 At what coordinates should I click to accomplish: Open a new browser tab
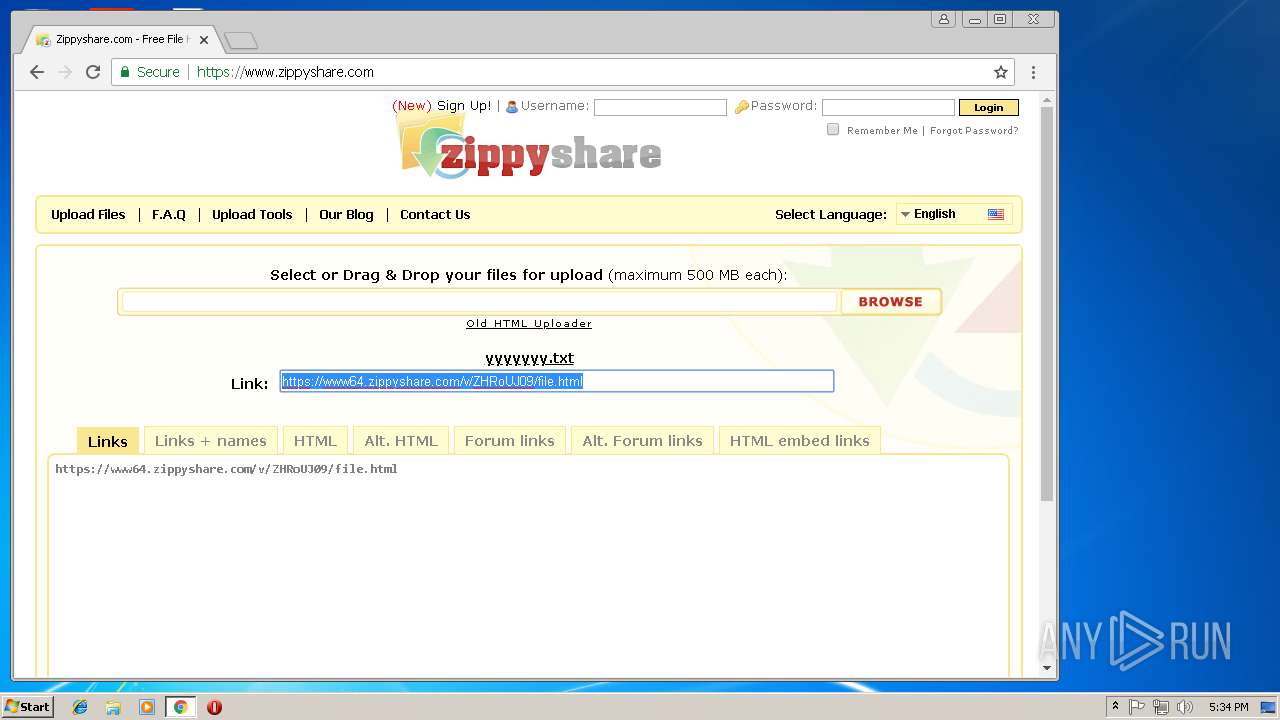coord(241,40)
